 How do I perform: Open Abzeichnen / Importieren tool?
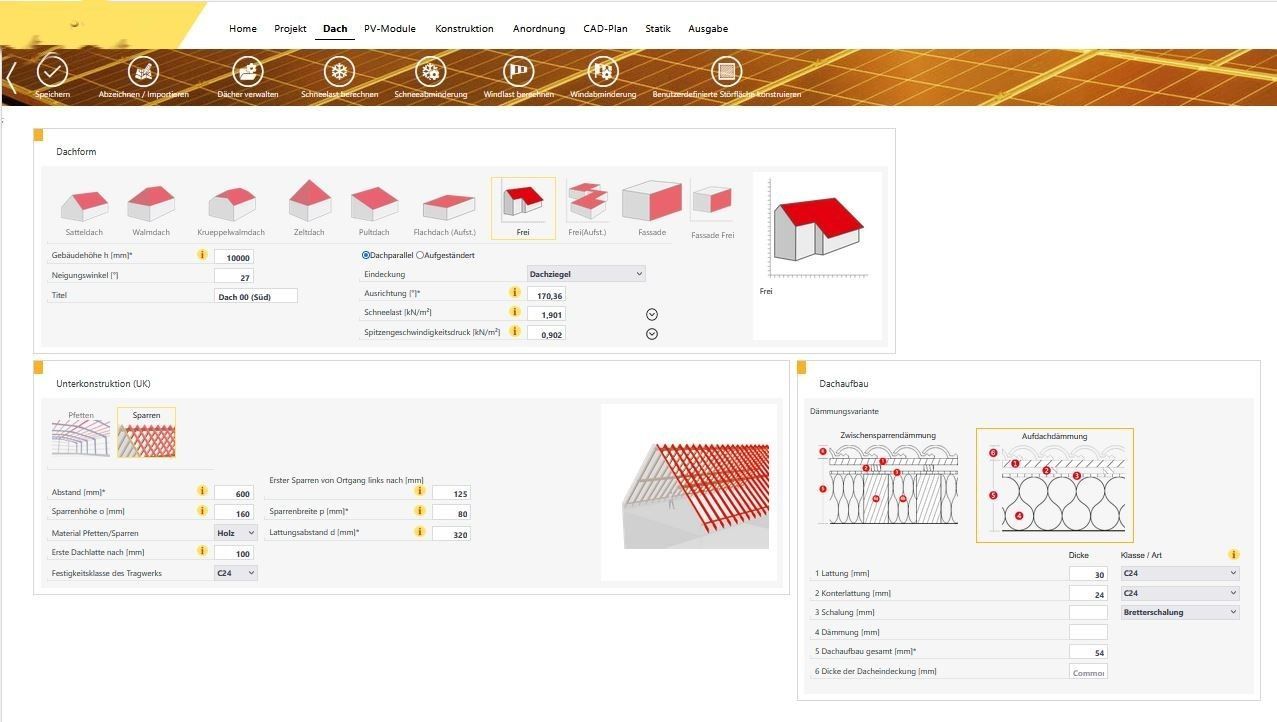pyautogui.click(x=144, y=71)
